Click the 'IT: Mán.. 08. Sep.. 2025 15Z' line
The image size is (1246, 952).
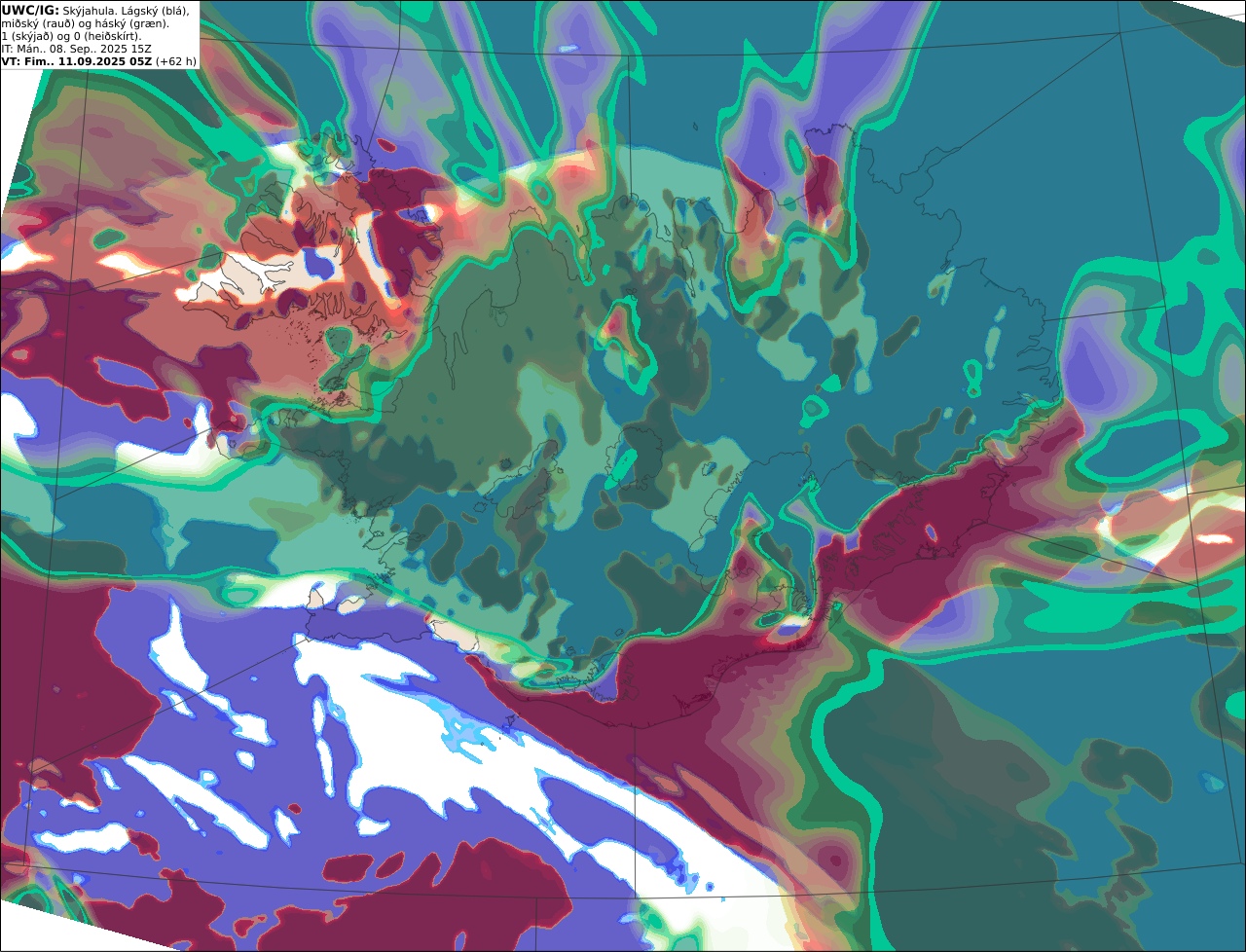pos(76,48)
